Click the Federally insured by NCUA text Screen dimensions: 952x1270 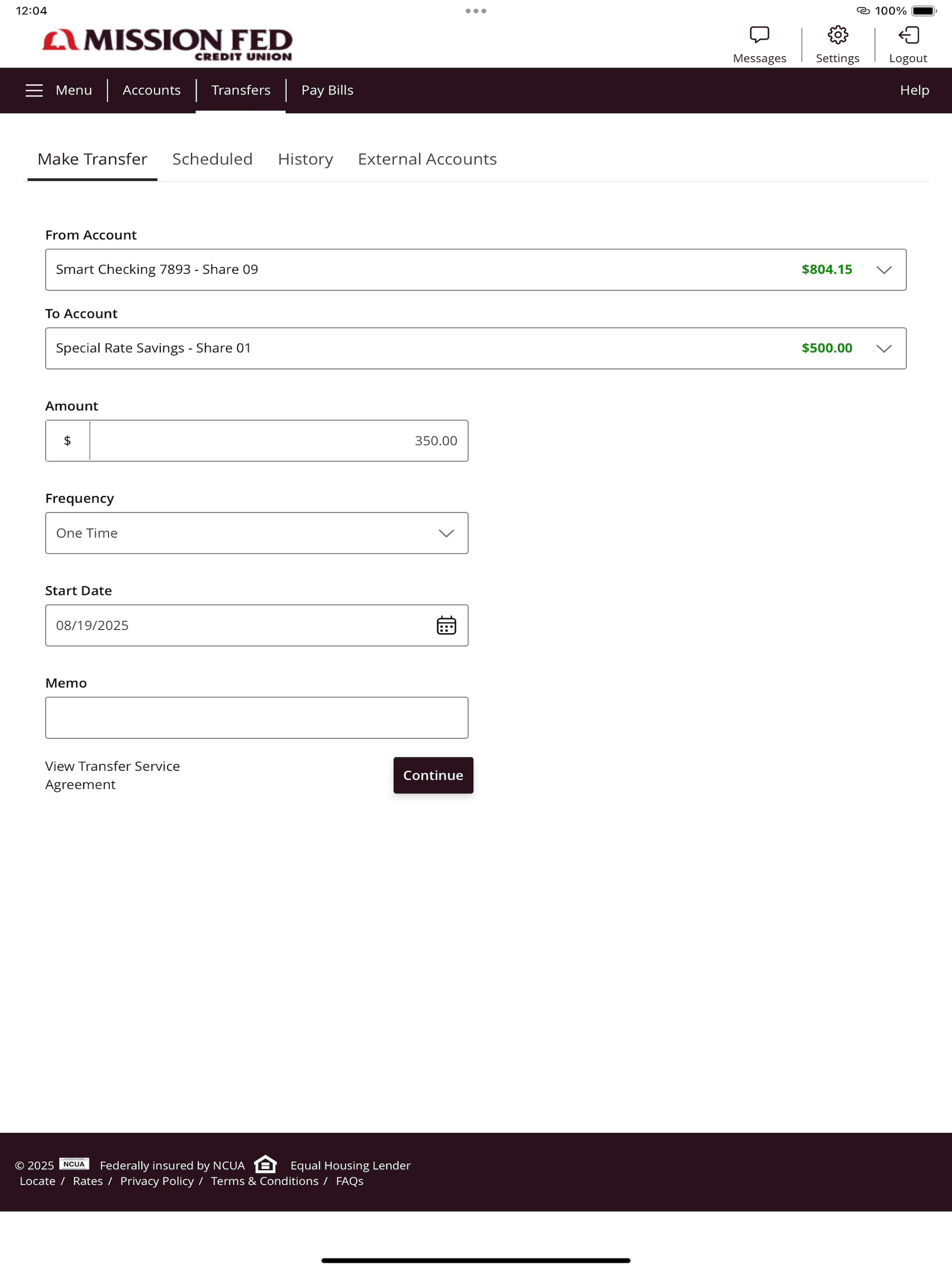coord(172,1165)
